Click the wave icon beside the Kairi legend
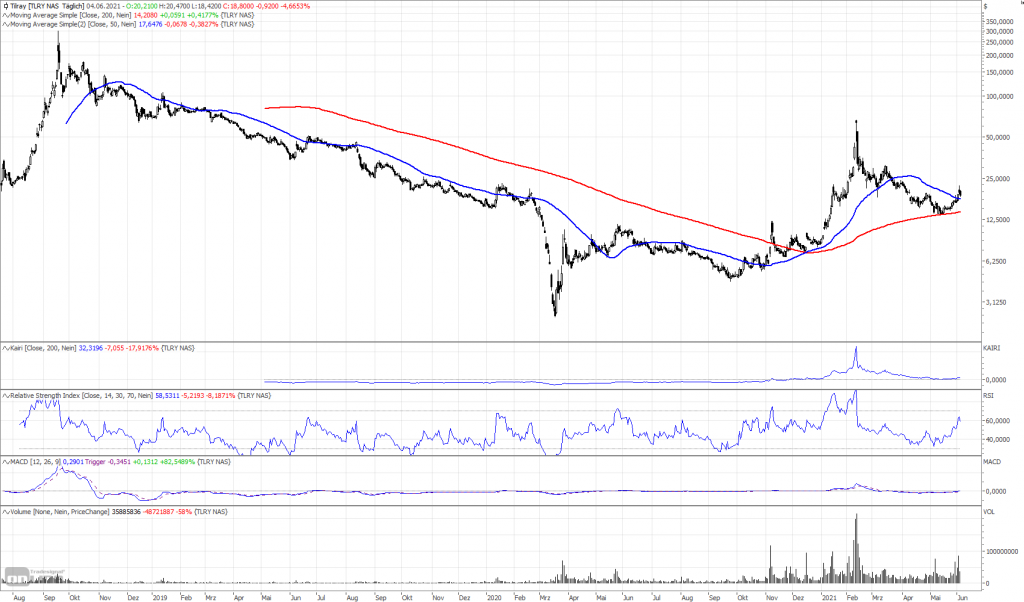The height and width of the screenshot is (602, 1024). (5, 348)
